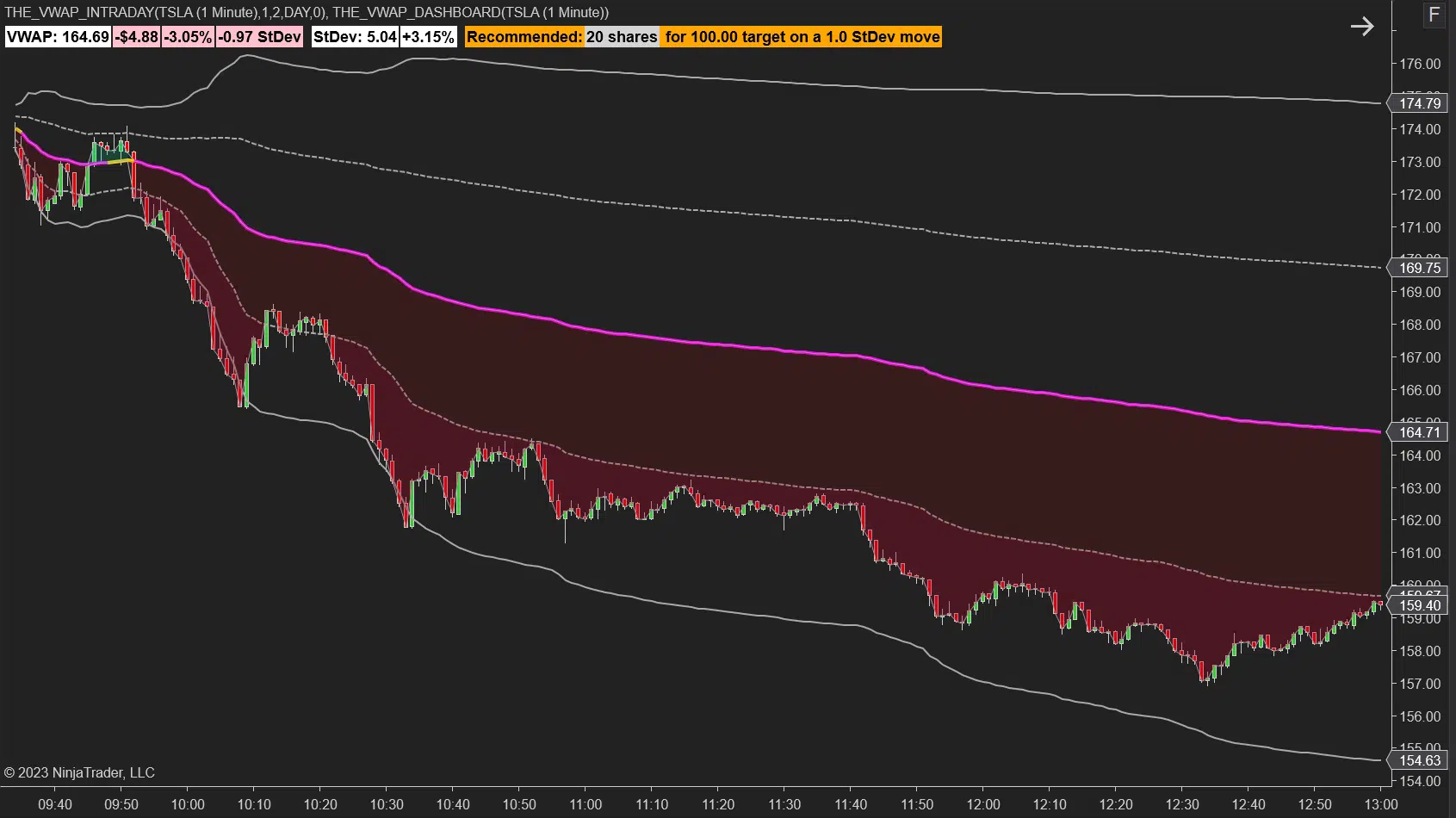Click the 10:30 time axis label
Viewport: 1456px width, 818px height.
tap(387, 804)
